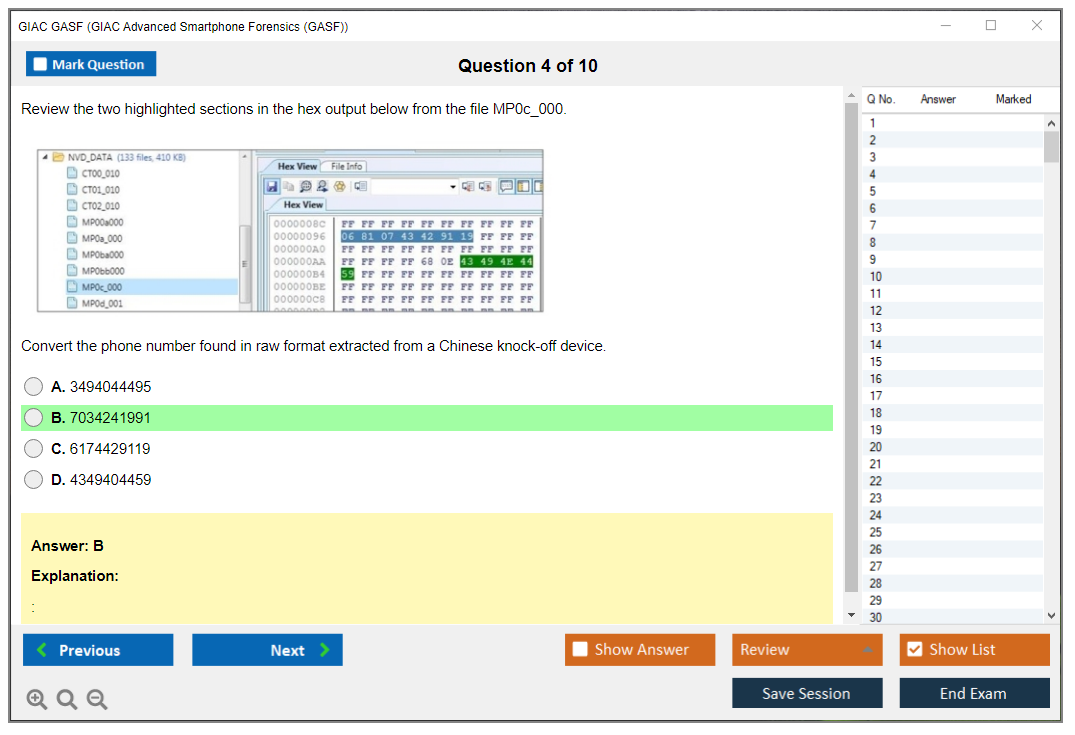Click the Save Session button
Viewport: 1075px width, 735px height.
pos(806,693)
